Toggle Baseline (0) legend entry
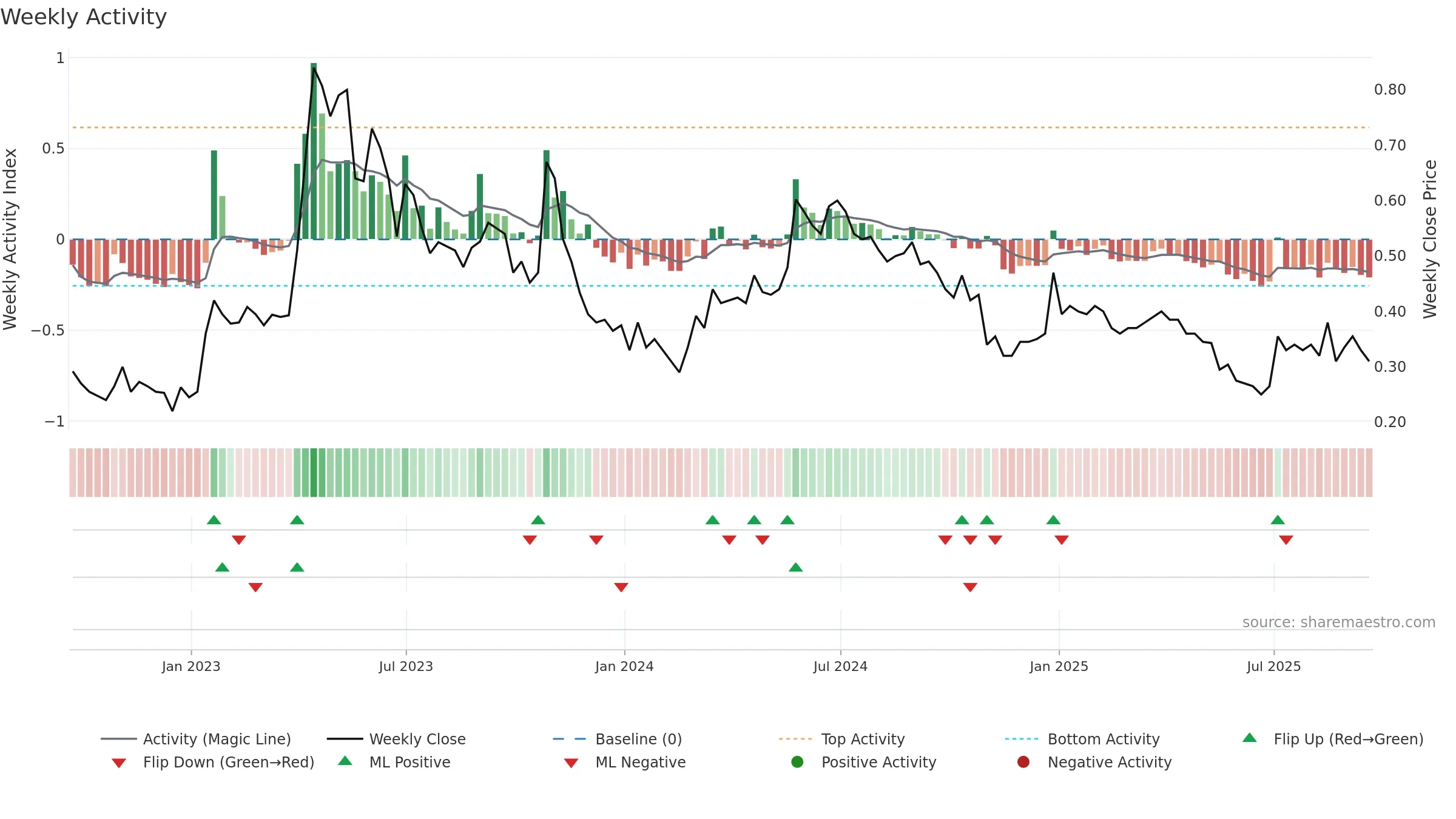1456x819 pixels. click(x=618, y=739)
